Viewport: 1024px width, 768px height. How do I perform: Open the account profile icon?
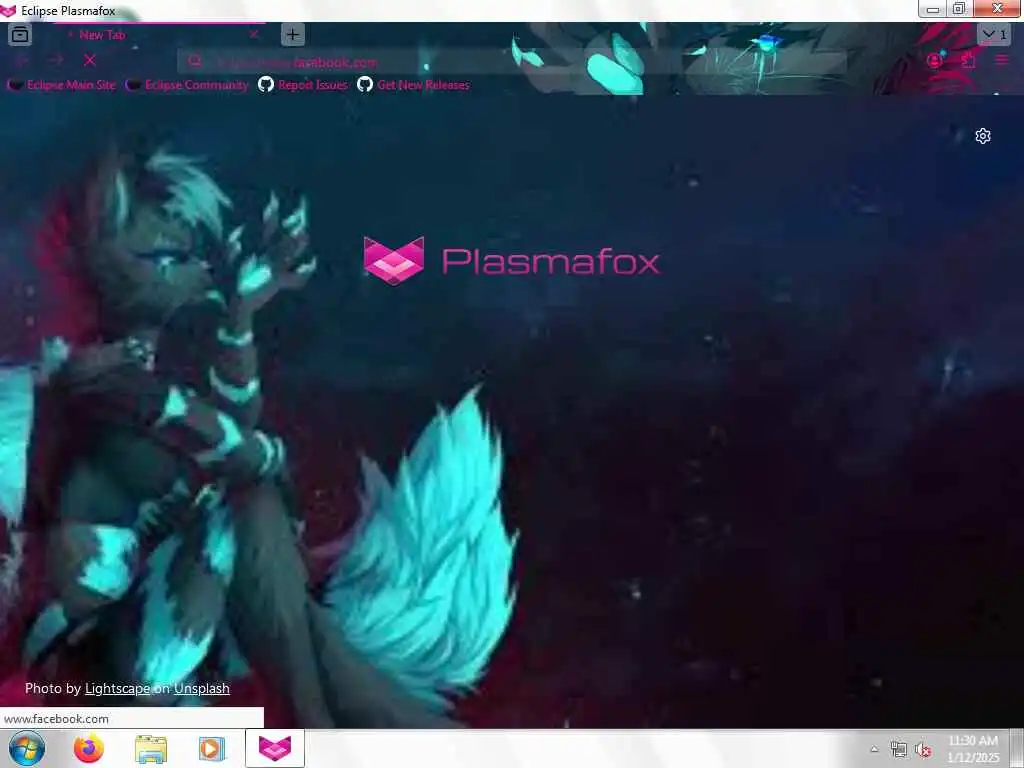tap(935, 60)
